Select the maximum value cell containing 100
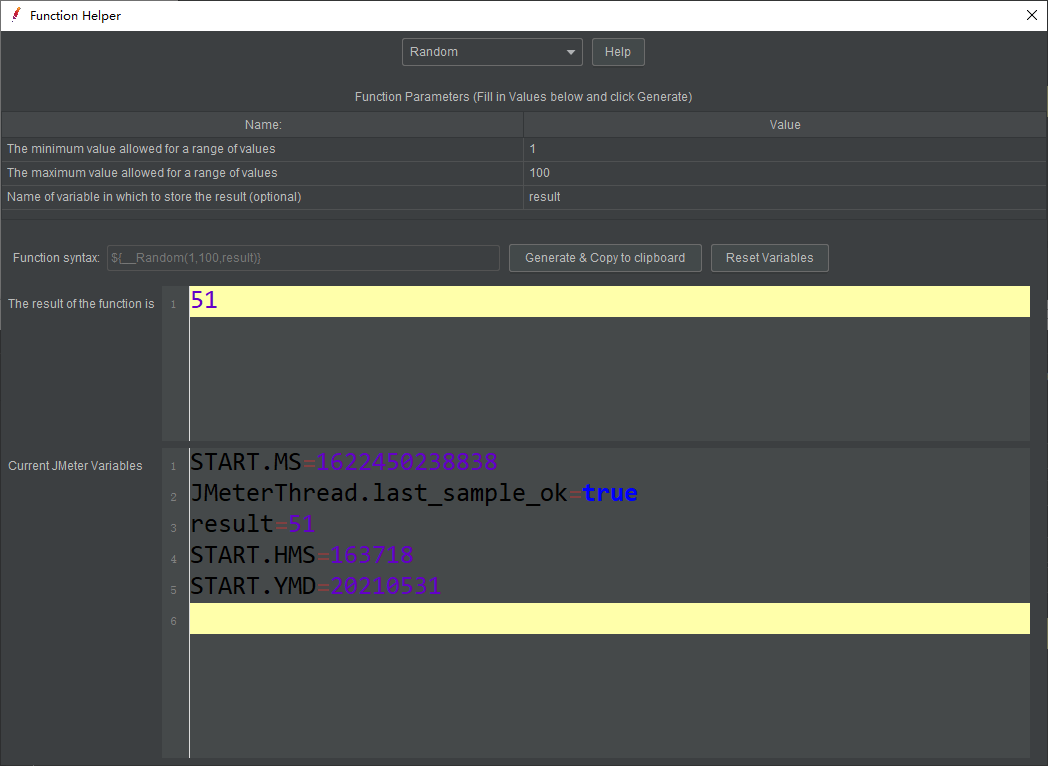 click(785, 173)
